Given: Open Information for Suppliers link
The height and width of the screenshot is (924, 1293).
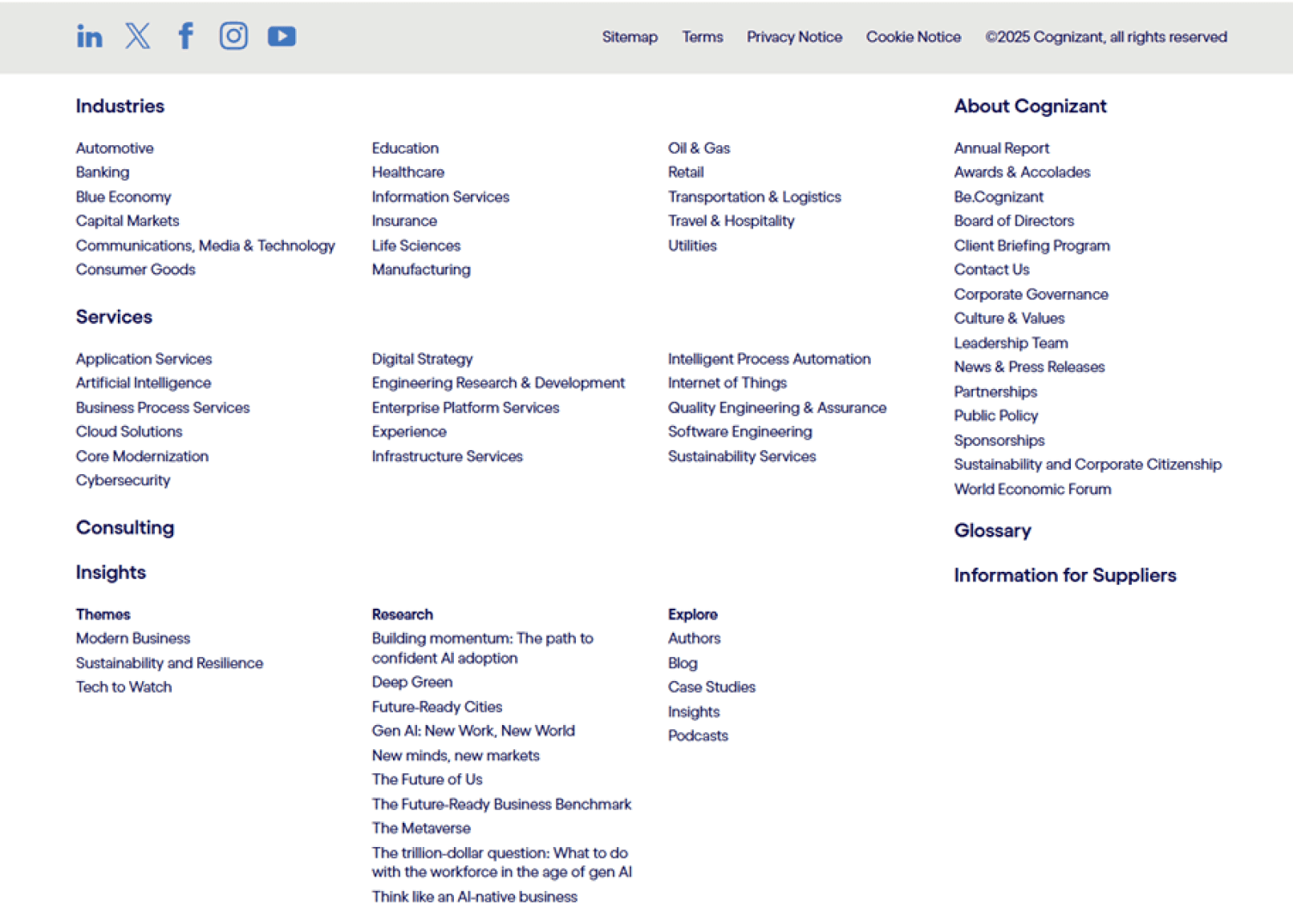Looking at the screenshot, I should 1064,575.
